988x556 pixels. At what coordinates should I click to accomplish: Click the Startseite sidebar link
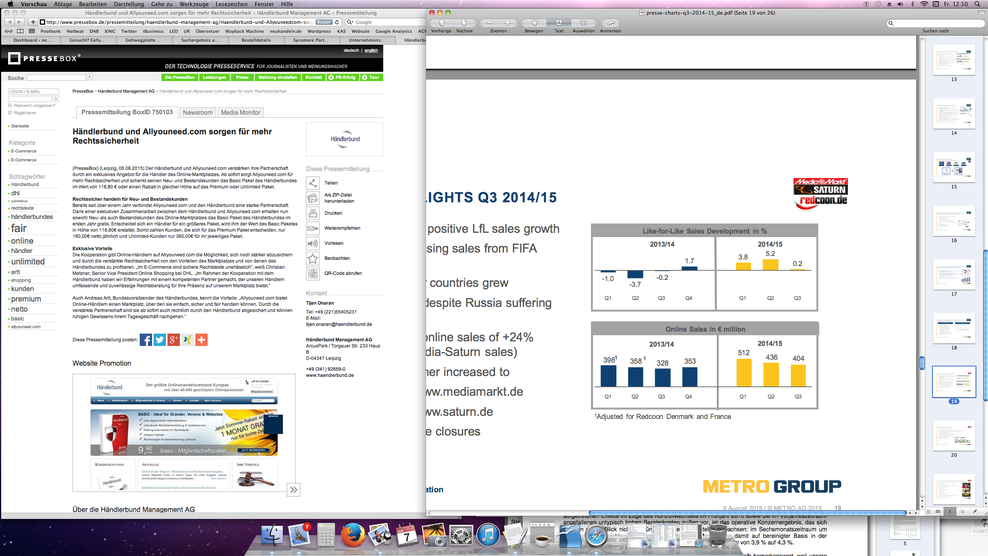pos(20,126)
